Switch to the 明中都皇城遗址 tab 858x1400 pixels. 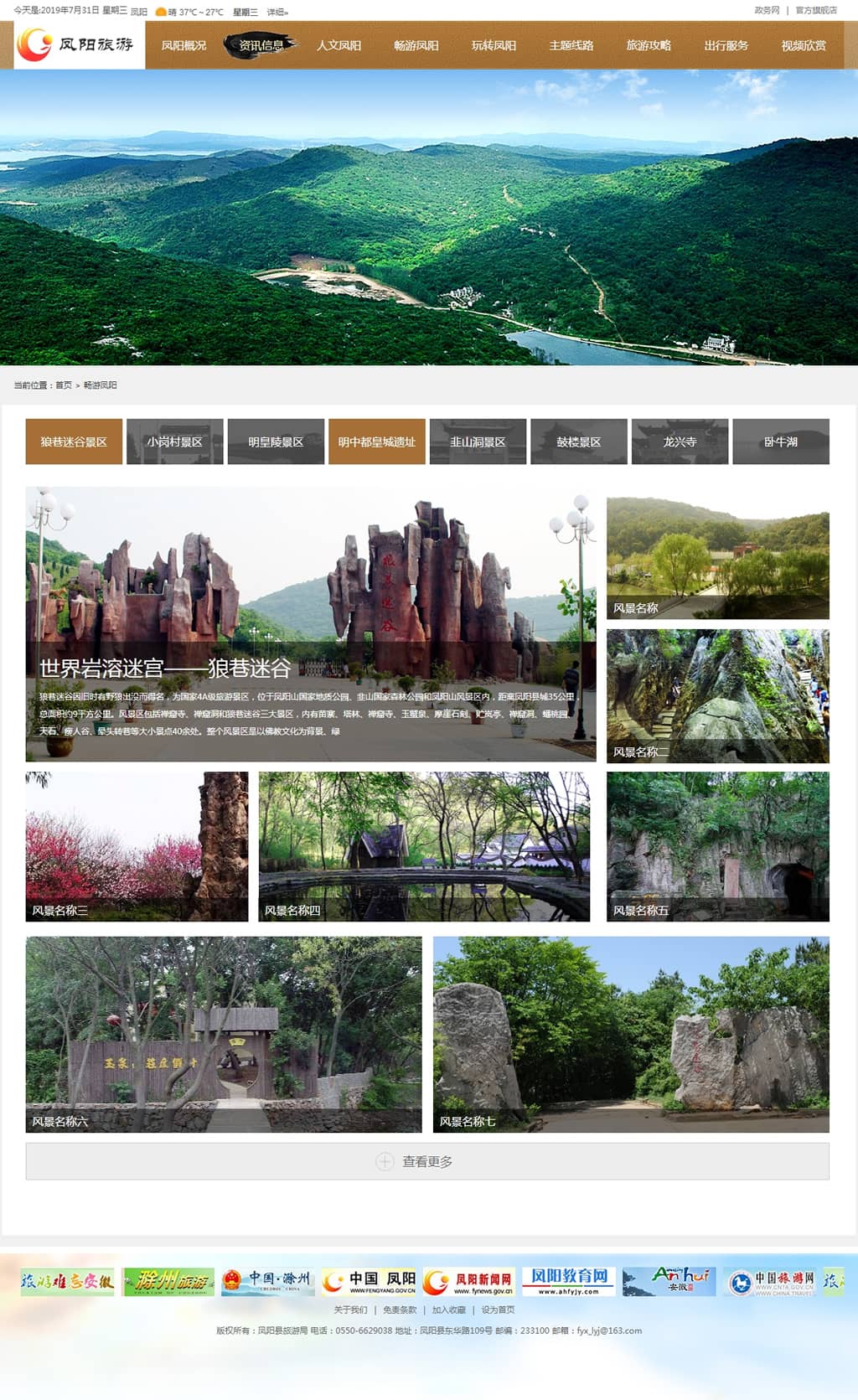tap(376, 442)
